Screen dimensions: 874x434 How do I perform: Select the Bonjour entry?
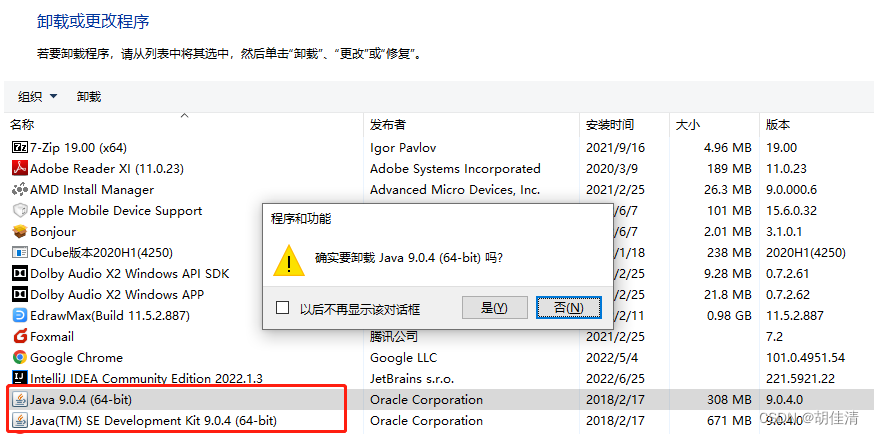pyautogui.click(x=53, y=231)
